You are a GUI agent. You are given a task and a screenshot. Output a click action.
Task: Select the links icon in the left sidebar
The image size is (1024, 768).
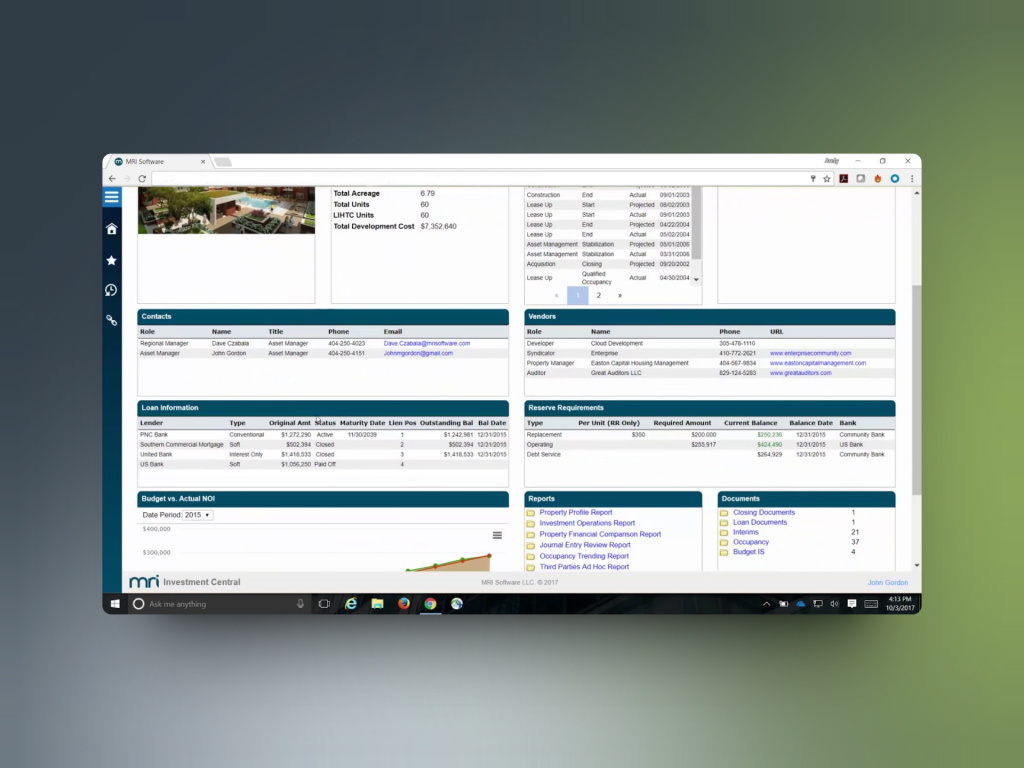(x=111, y=320)
